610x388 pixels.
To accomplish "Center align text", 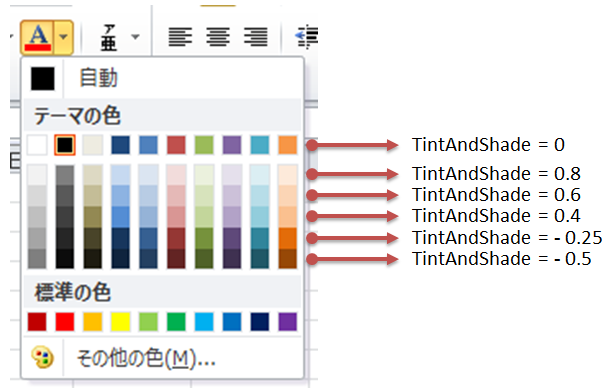I will 218,37.
